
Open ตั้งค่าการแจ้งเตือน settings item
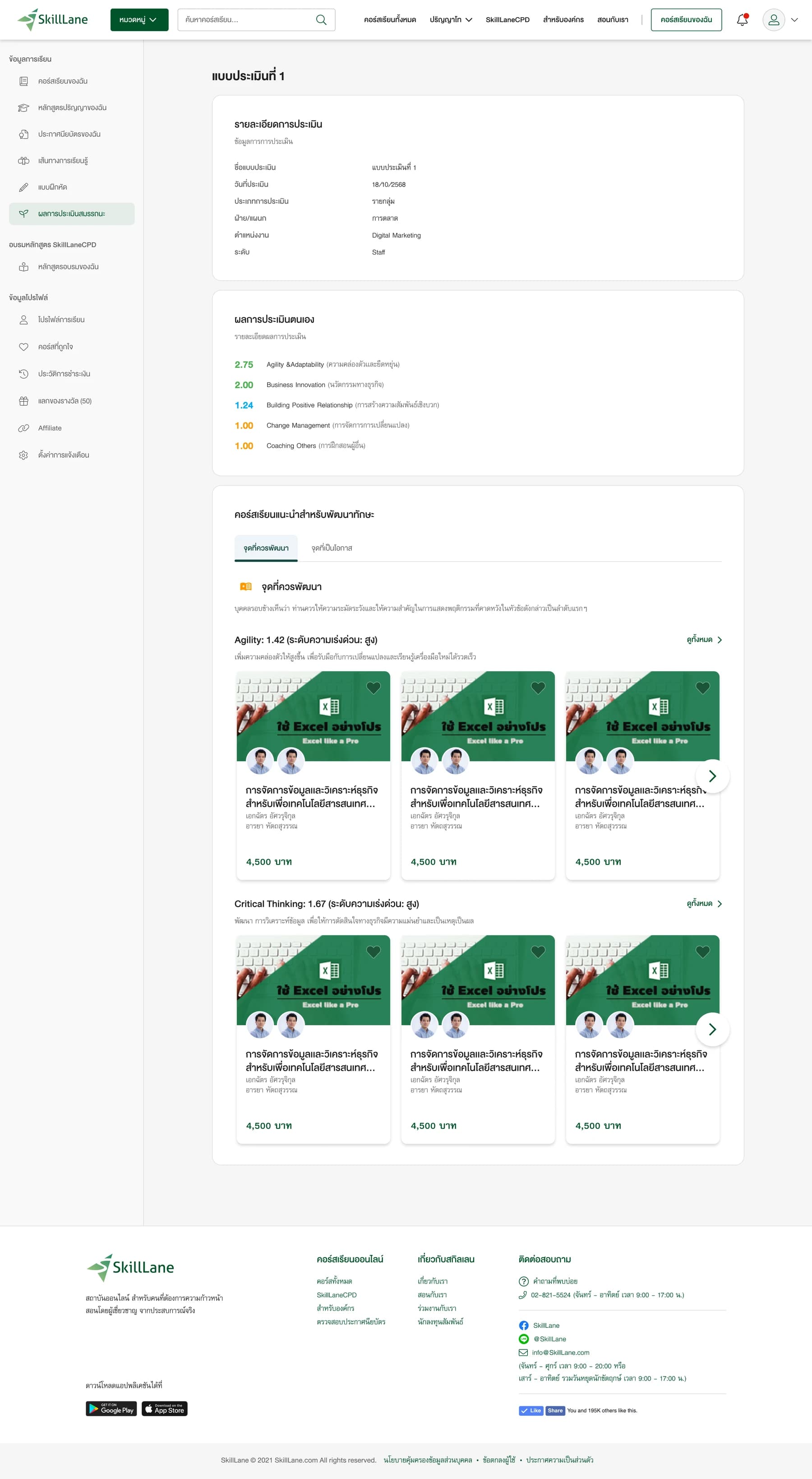[x=72, y=455]
